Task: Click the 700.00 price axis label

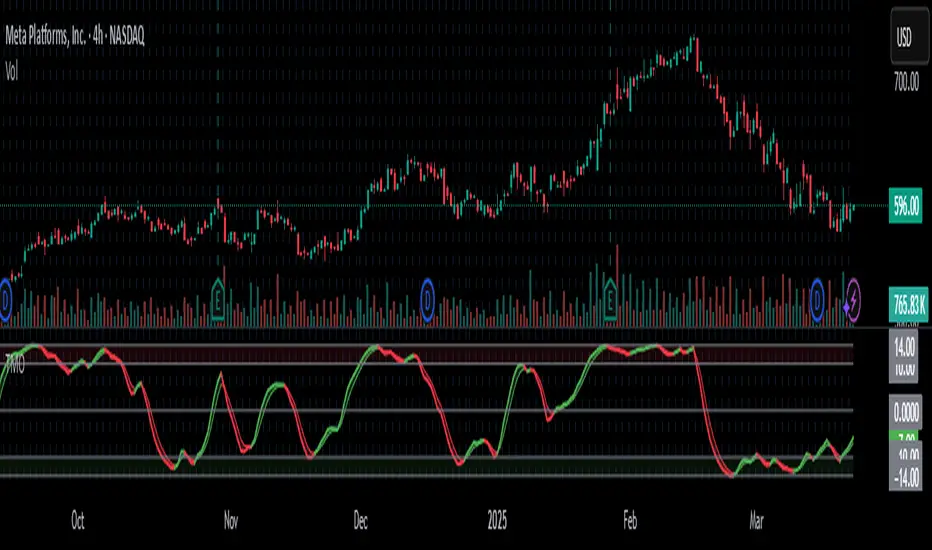Action: [x=906, y=81]
